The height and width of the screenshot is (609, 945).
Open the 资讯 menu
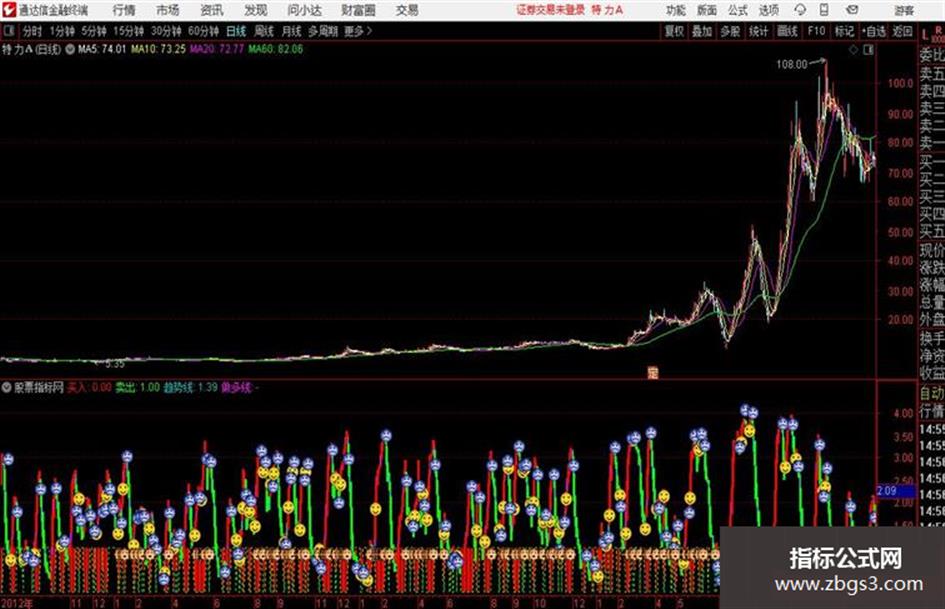pos(212,10)
